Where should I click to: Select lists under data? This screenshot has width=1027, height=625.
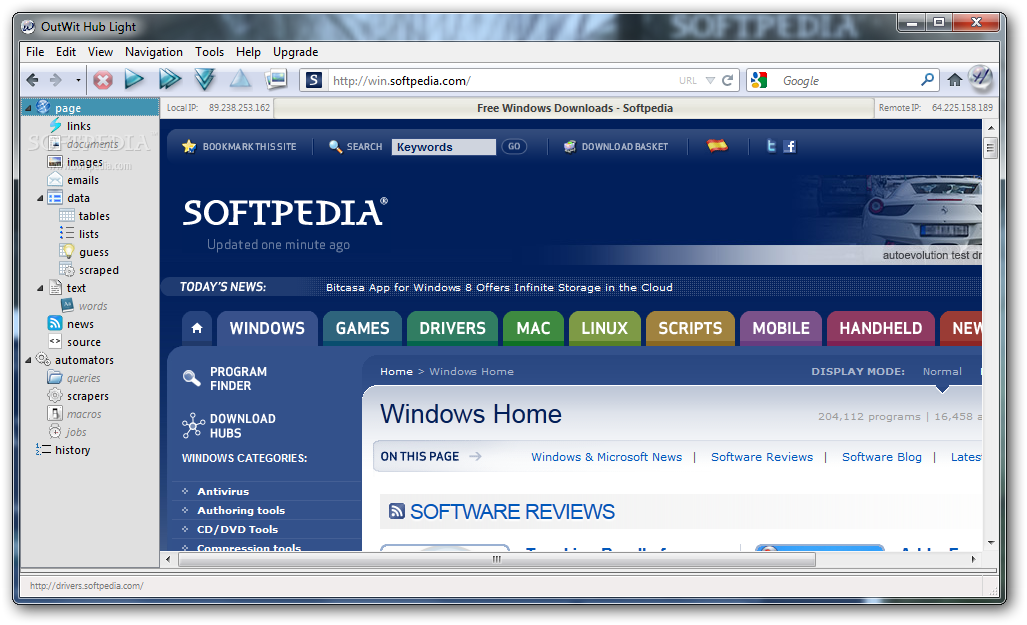88,234
